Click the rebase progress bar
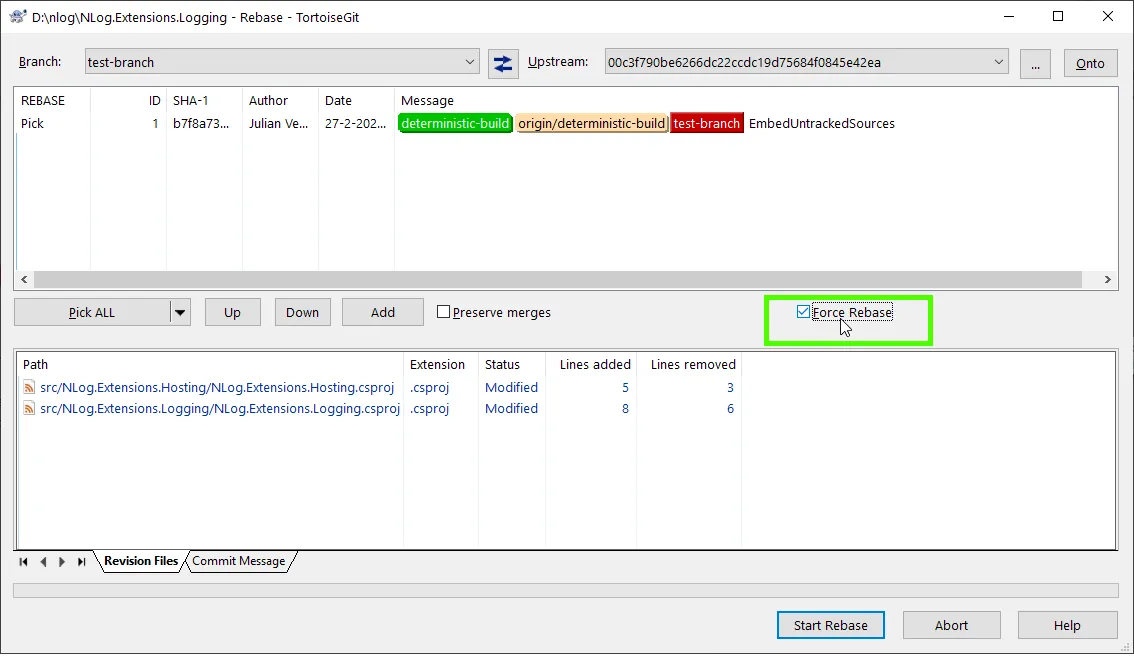Screen dimensions: 1134x662 566,590
